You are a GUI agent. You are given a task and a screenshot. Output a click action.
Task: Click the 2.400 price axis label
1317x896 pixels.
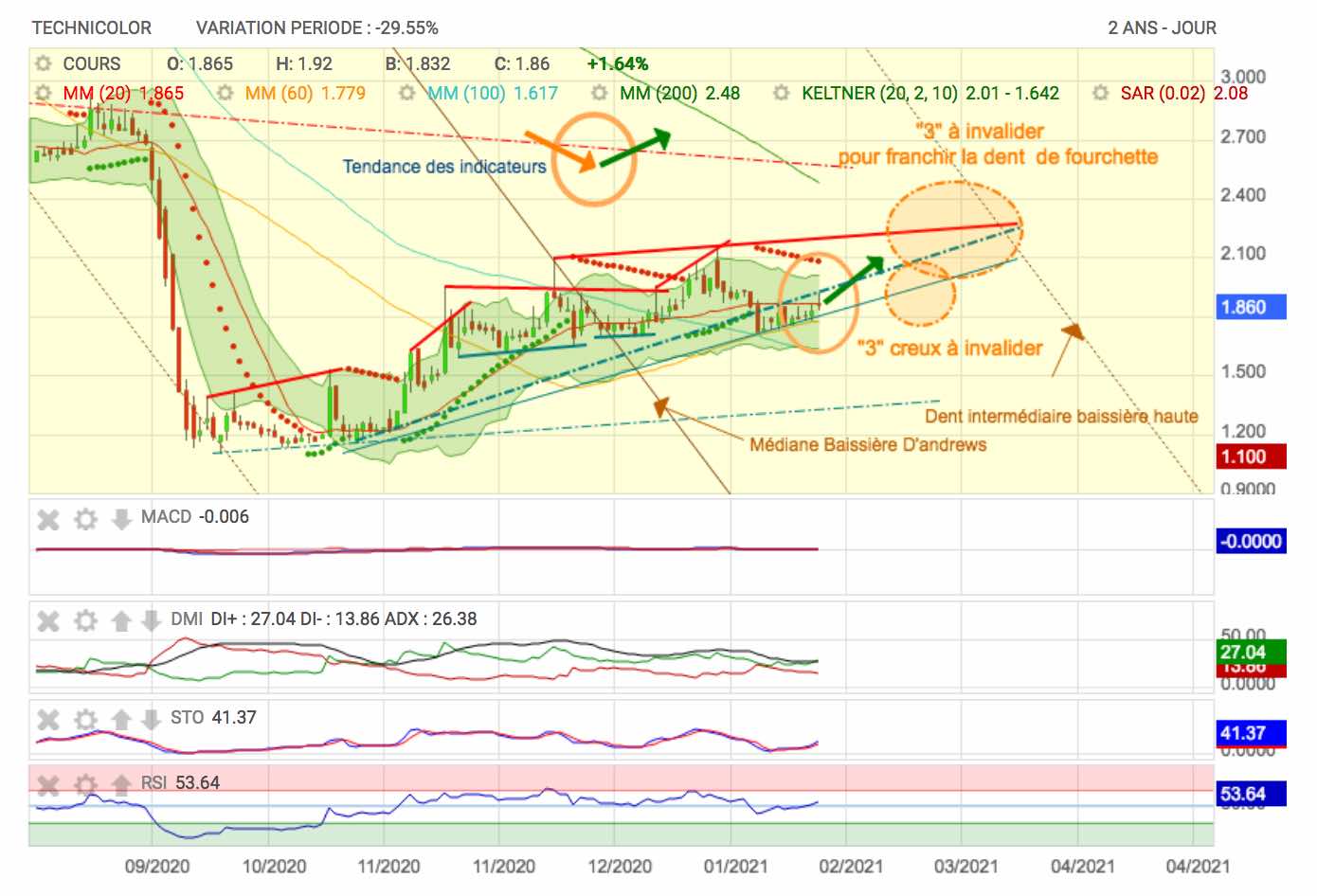(x=1243, y=196)
